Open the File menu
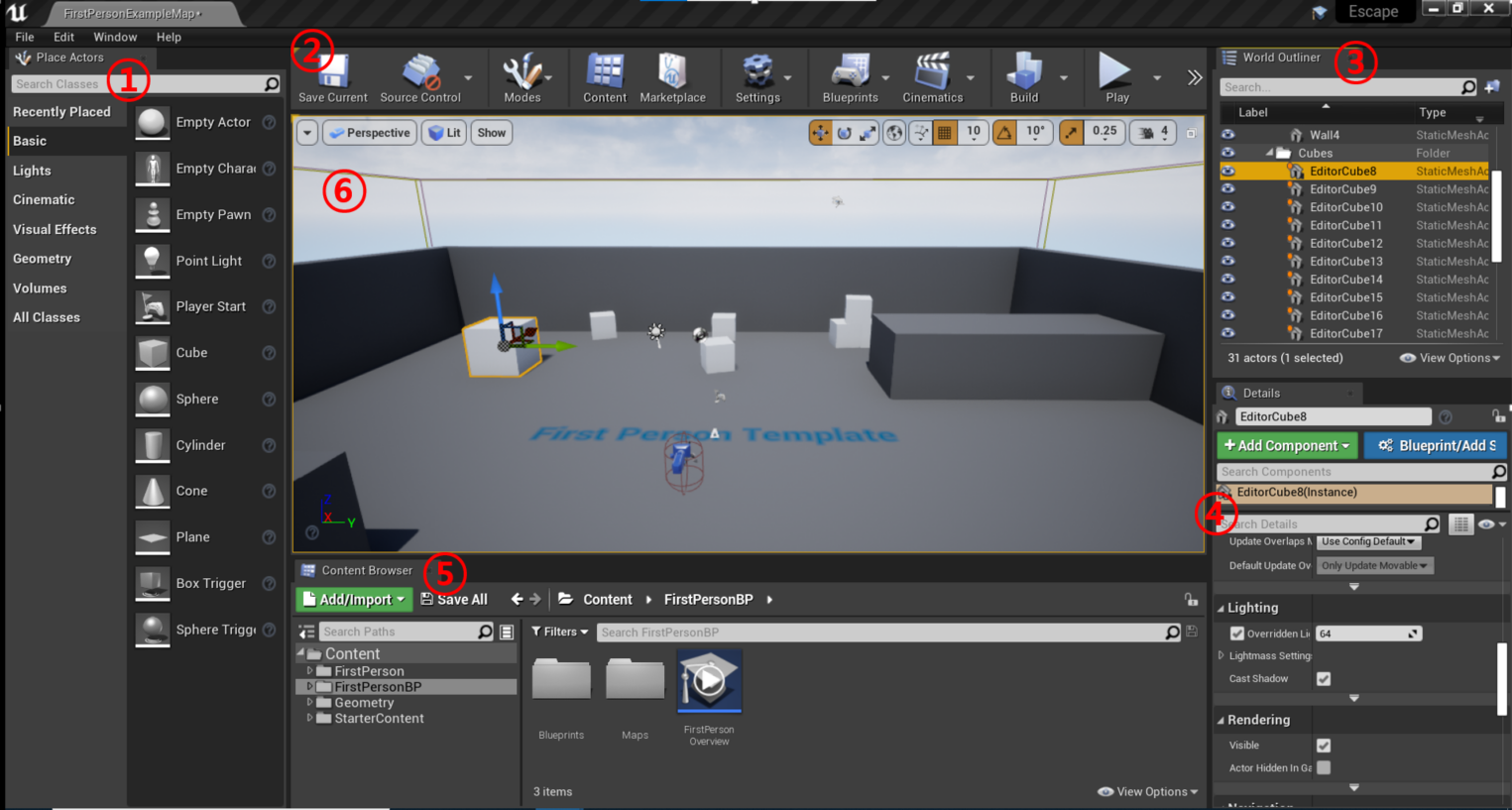 (x=25, y=37)
